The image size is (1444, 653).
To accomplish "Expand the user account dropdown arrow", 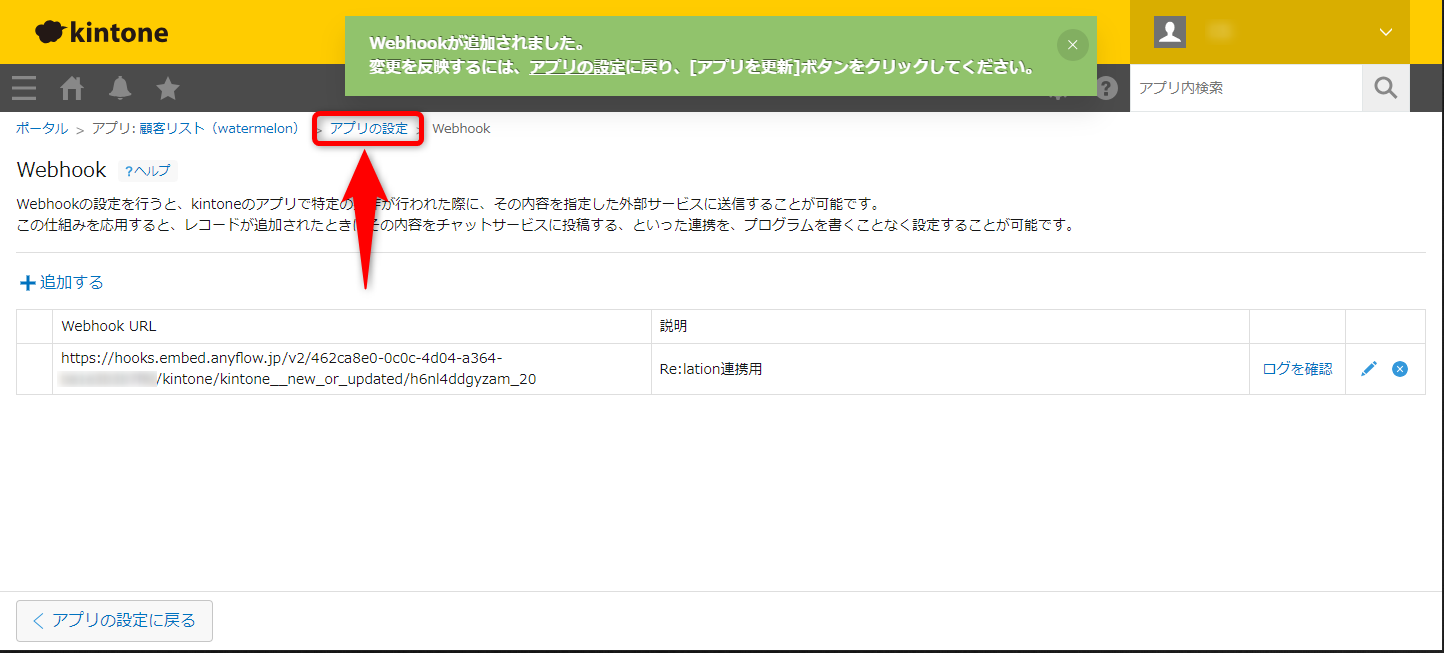I will click(1385, 32).
